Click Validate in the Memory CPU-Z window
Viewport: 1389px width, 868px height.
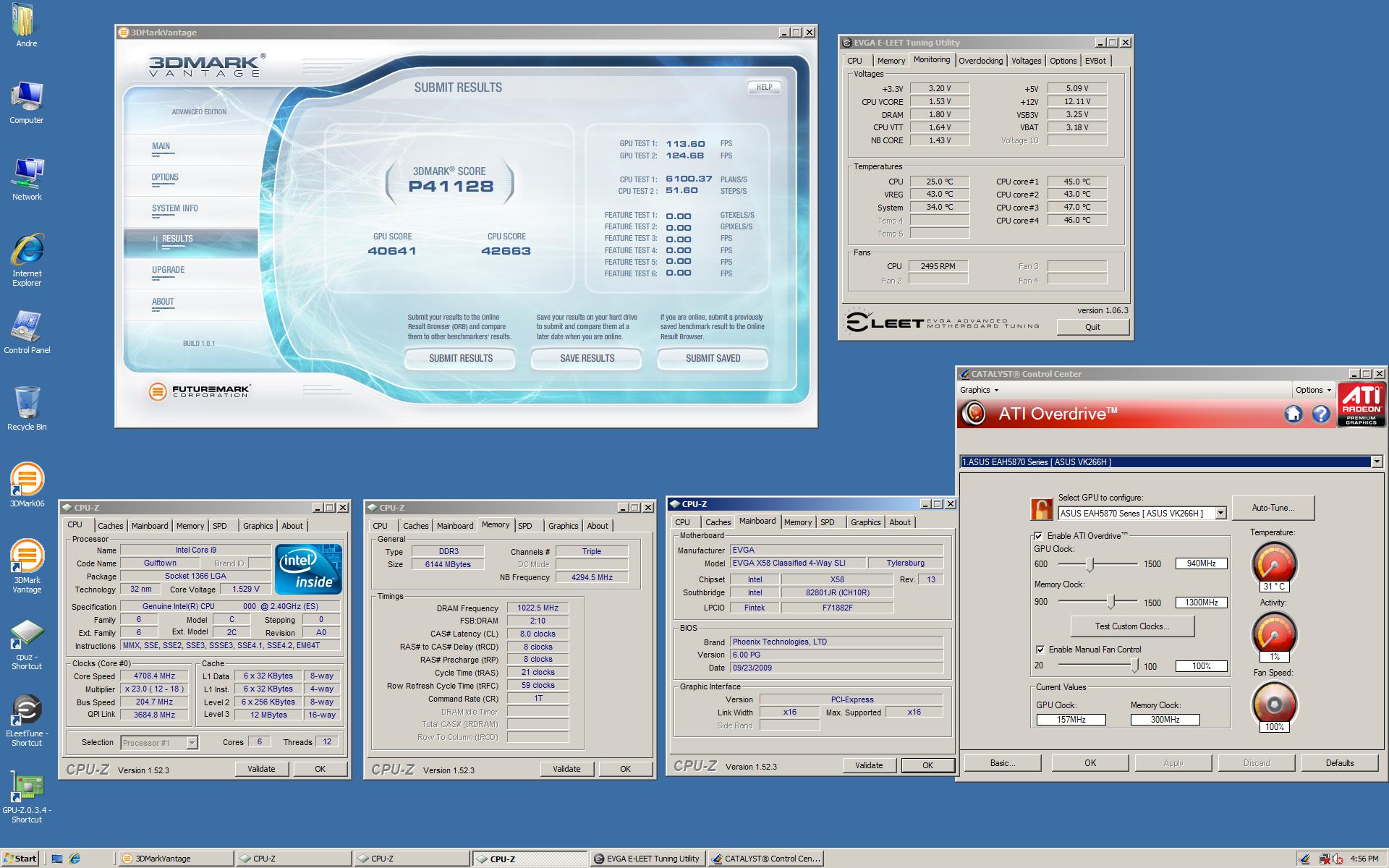(566, 769)
